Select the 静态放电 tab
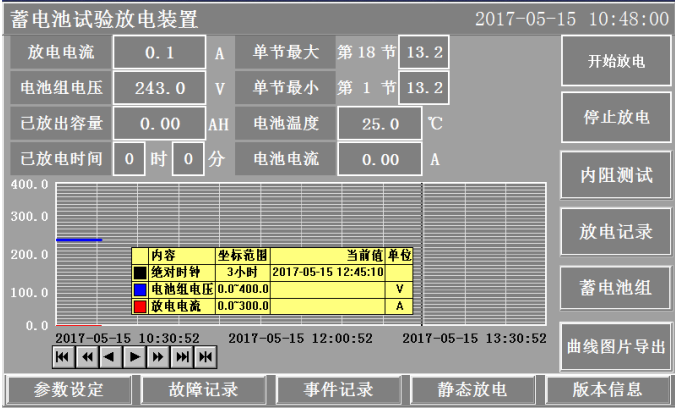 click(472, 390)
